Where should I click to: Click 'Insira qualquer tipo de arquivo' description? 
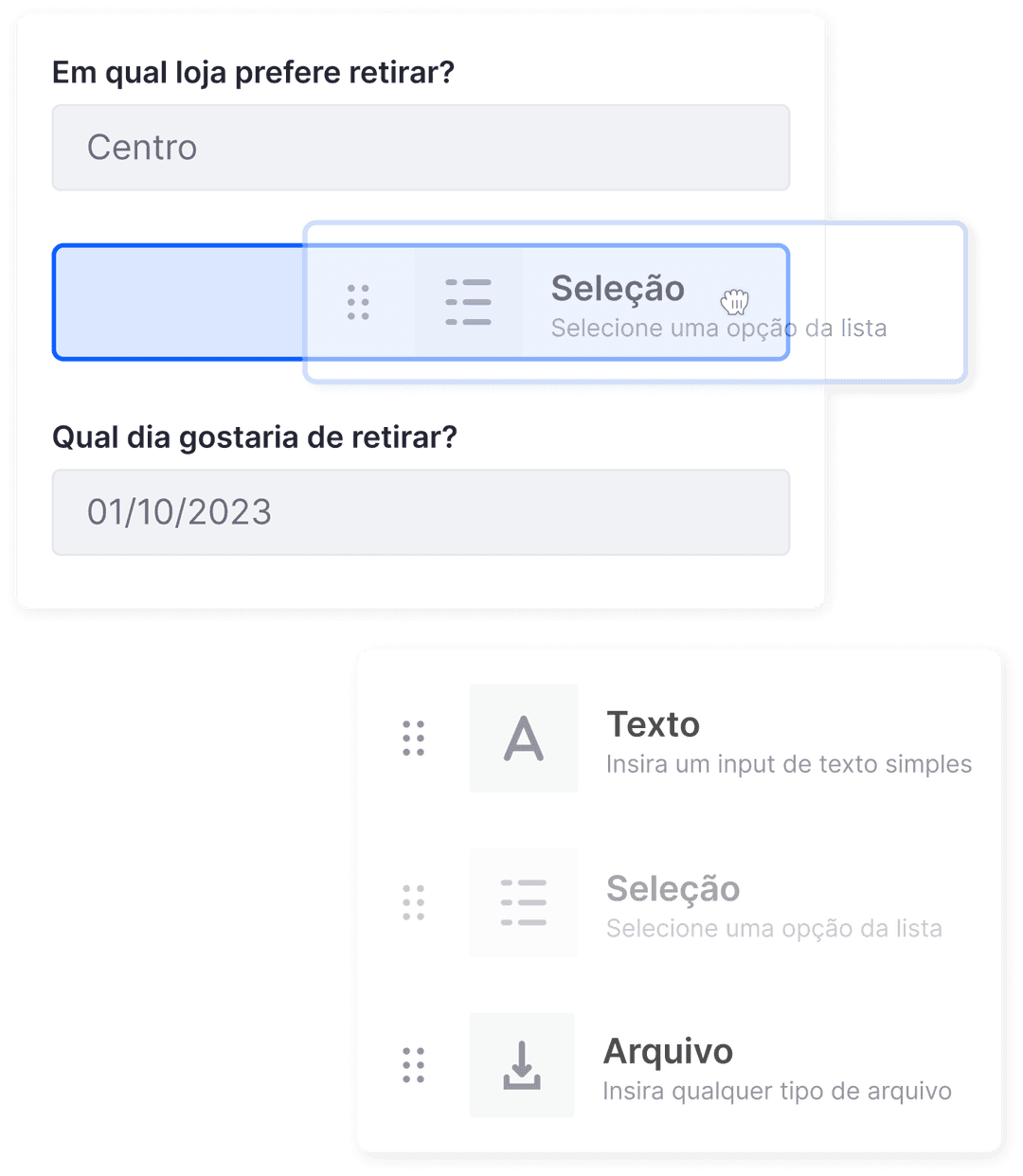pyautogui.click(x=777, y=1092)
